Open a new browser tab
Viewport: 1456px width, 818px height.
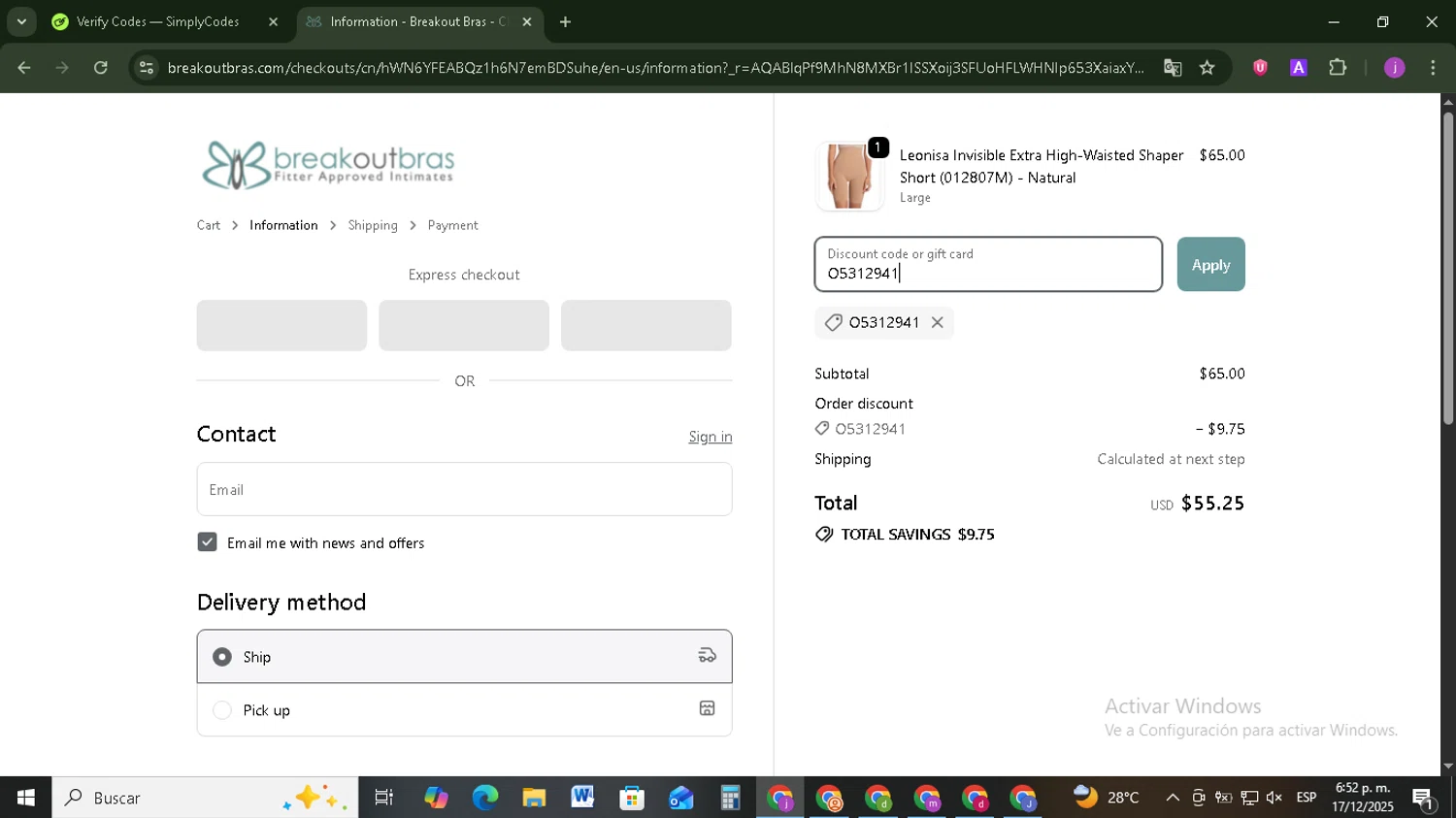click(565, 21)
